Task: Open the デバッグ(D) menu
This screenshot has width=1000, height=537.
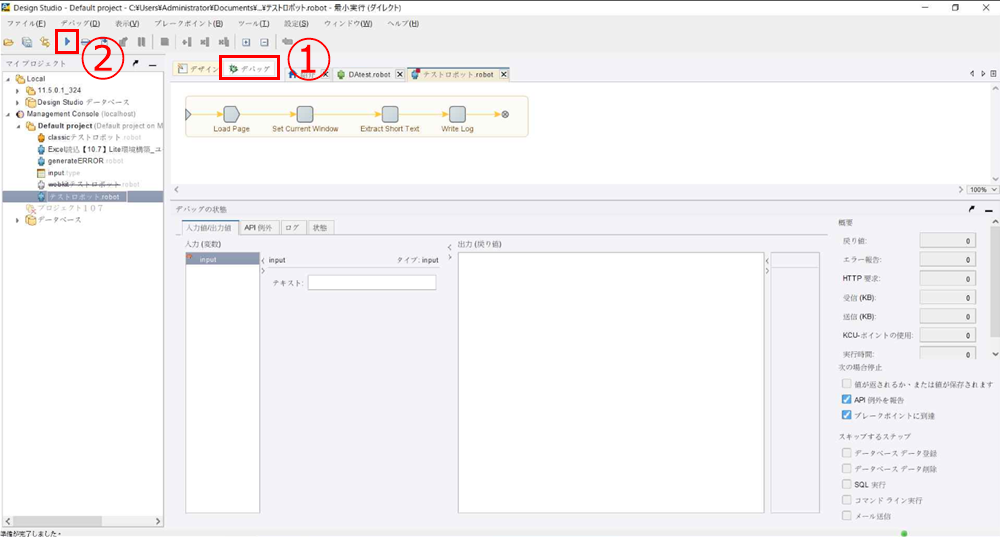Action: (80, 24)
